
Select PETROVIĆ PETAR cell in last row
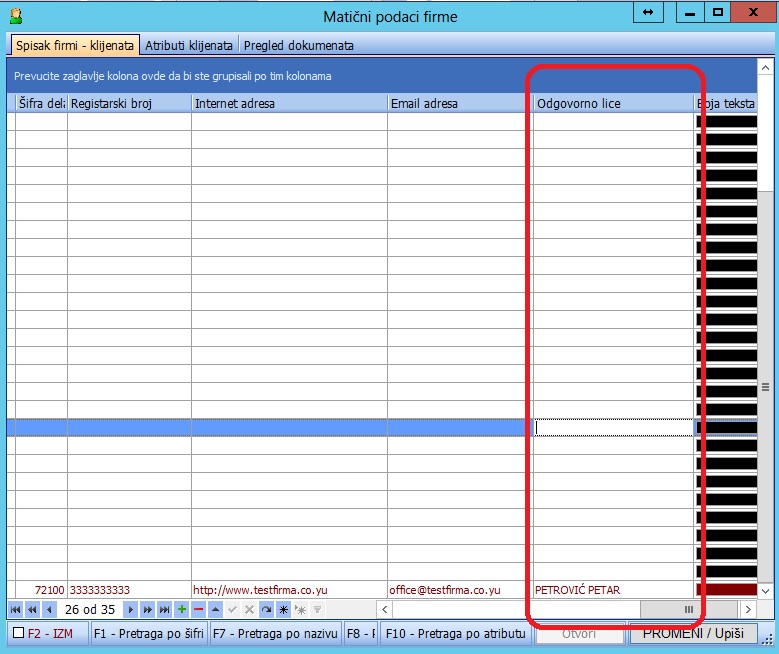(612, 590)
